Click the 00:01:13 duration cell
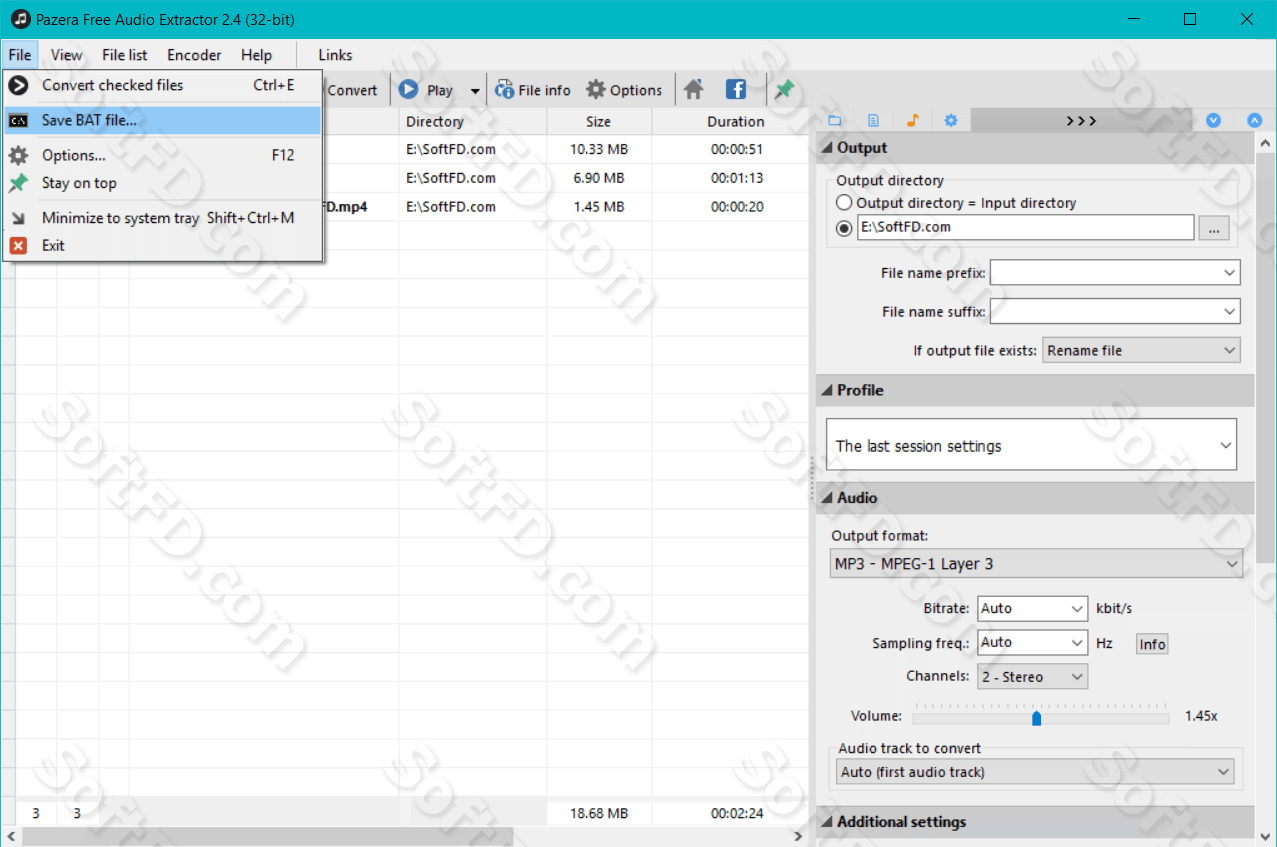 point(737,178)
